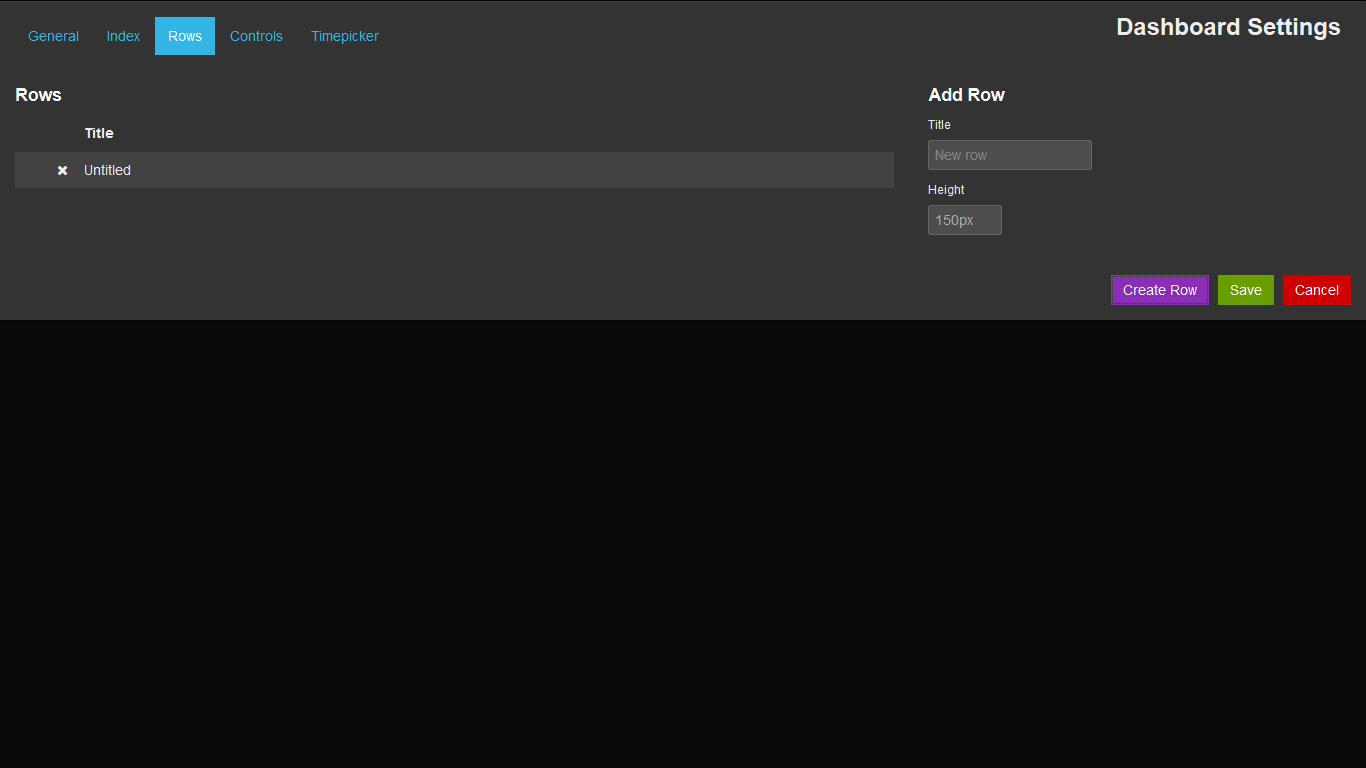Image resolution: width=1366 pixels, height=768 pixels.
Task: Click the Add Row heading
Action: point(966,95)
